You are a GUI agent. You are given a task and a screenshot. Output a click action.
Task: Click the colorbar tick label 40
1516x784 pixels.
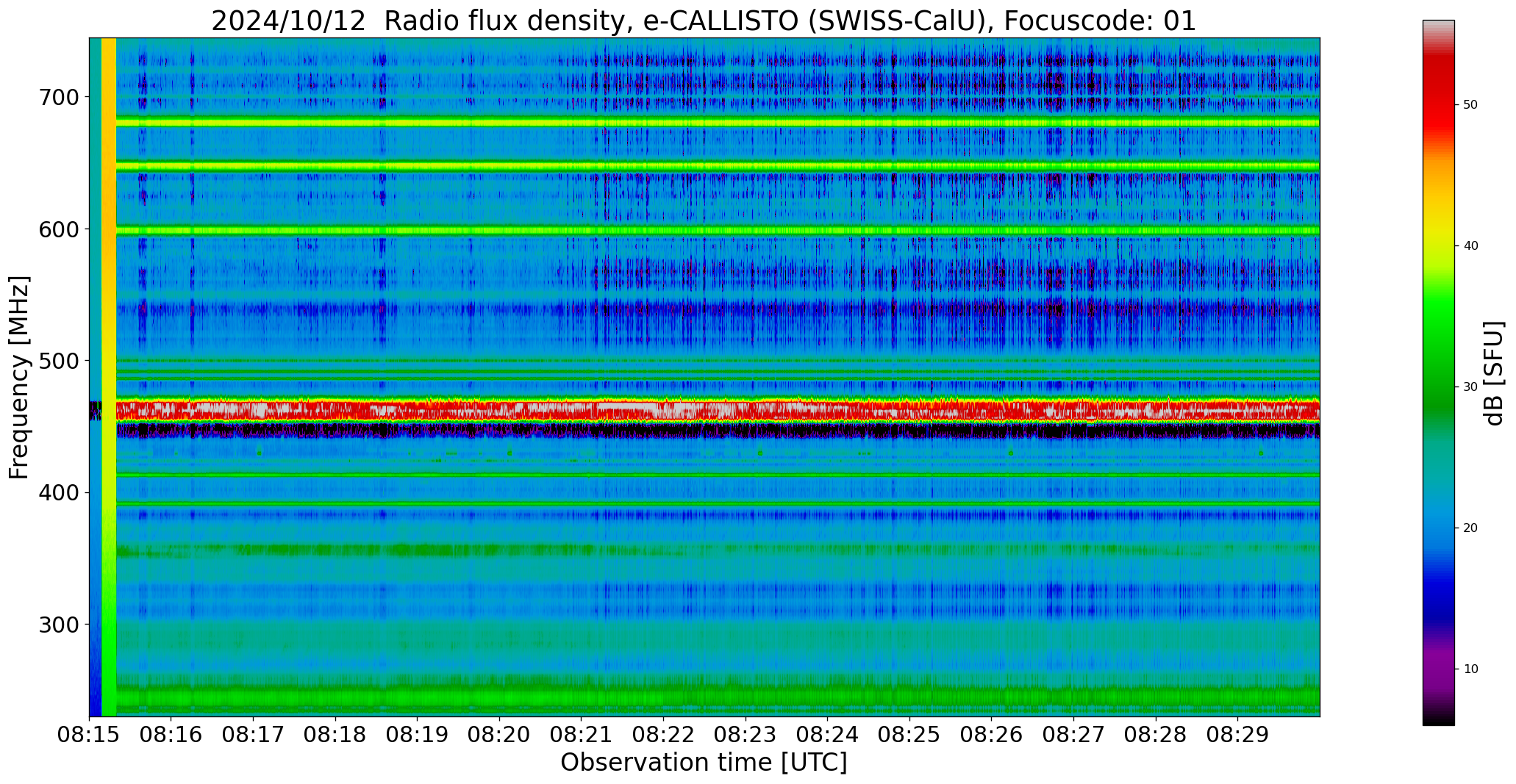[1470, 246]
